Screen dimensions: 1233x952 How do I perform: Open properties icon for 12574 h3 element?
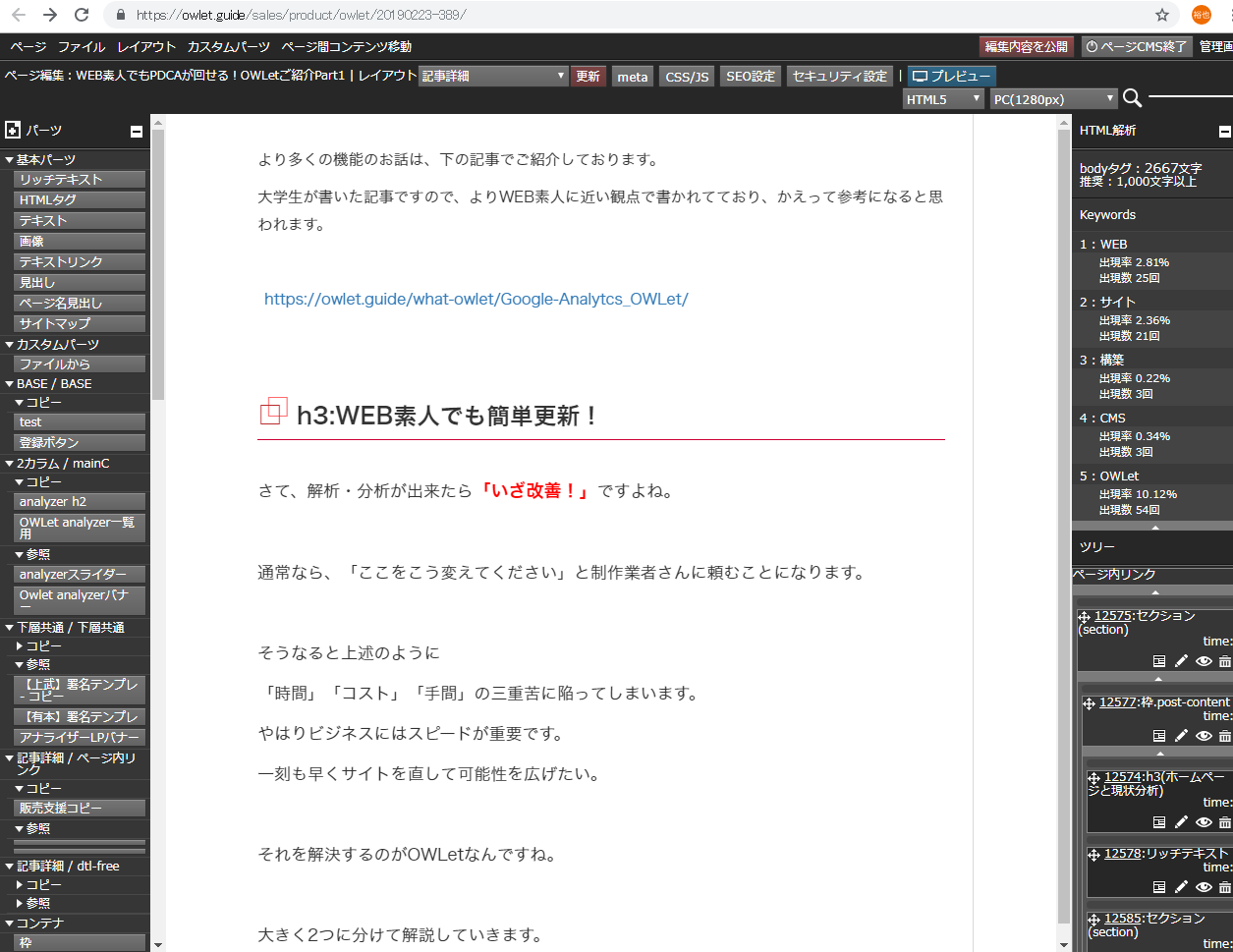click(1159, 822)
